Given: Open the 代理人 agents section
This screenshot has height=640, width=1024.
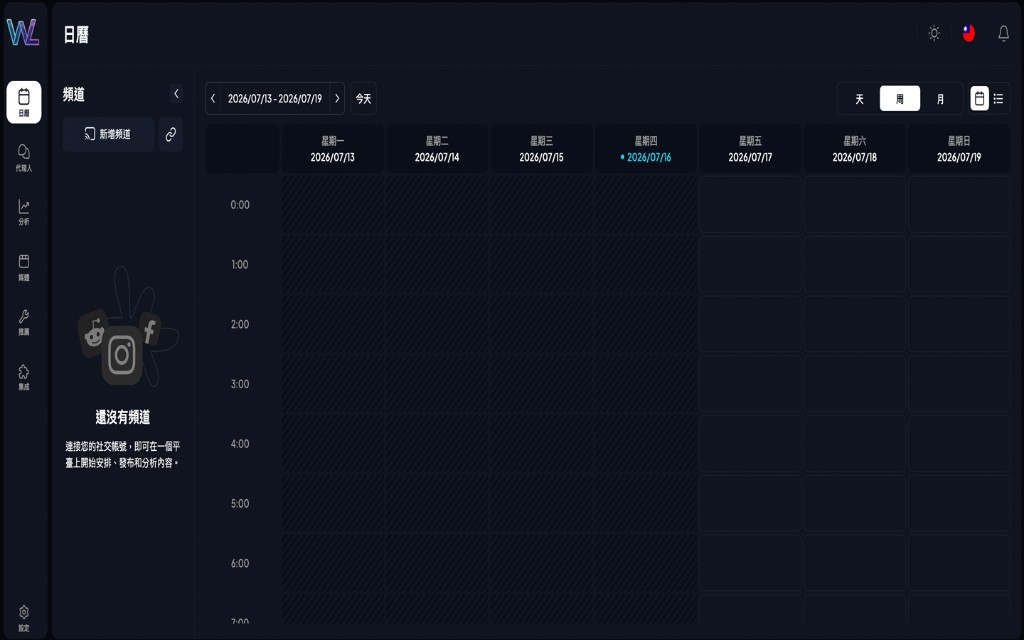Looking at the screenshot, I should 24,157.
